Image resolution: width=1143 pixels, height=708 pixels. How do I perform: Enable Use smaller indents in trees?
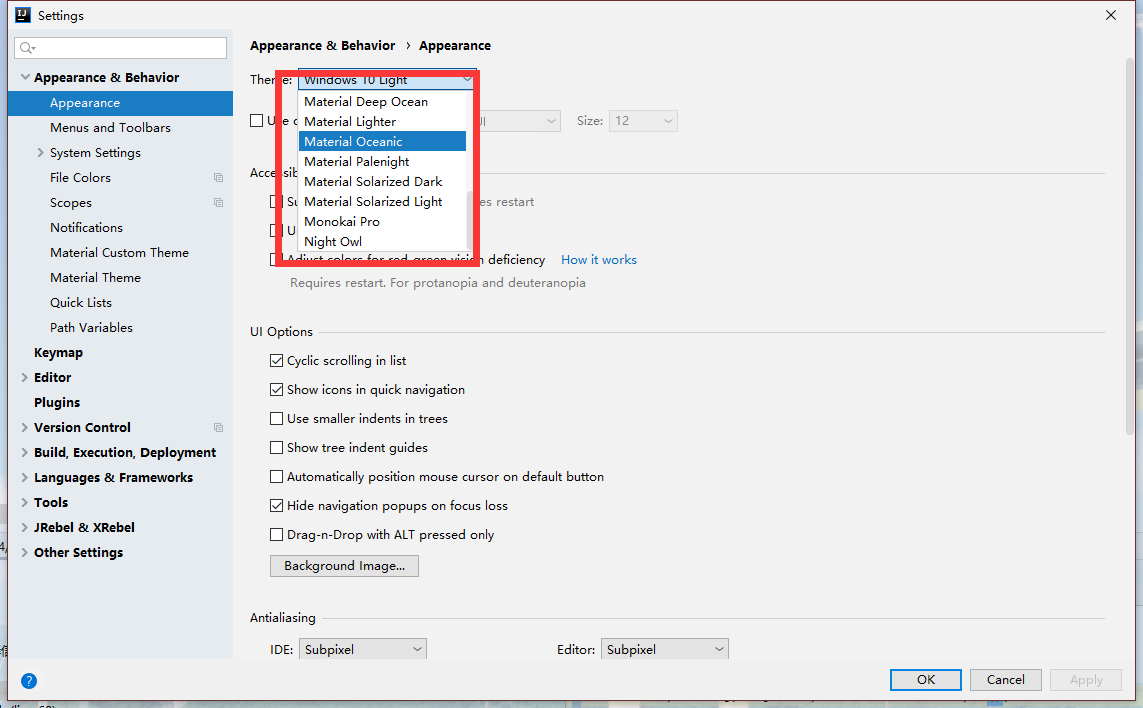(277, 419)
